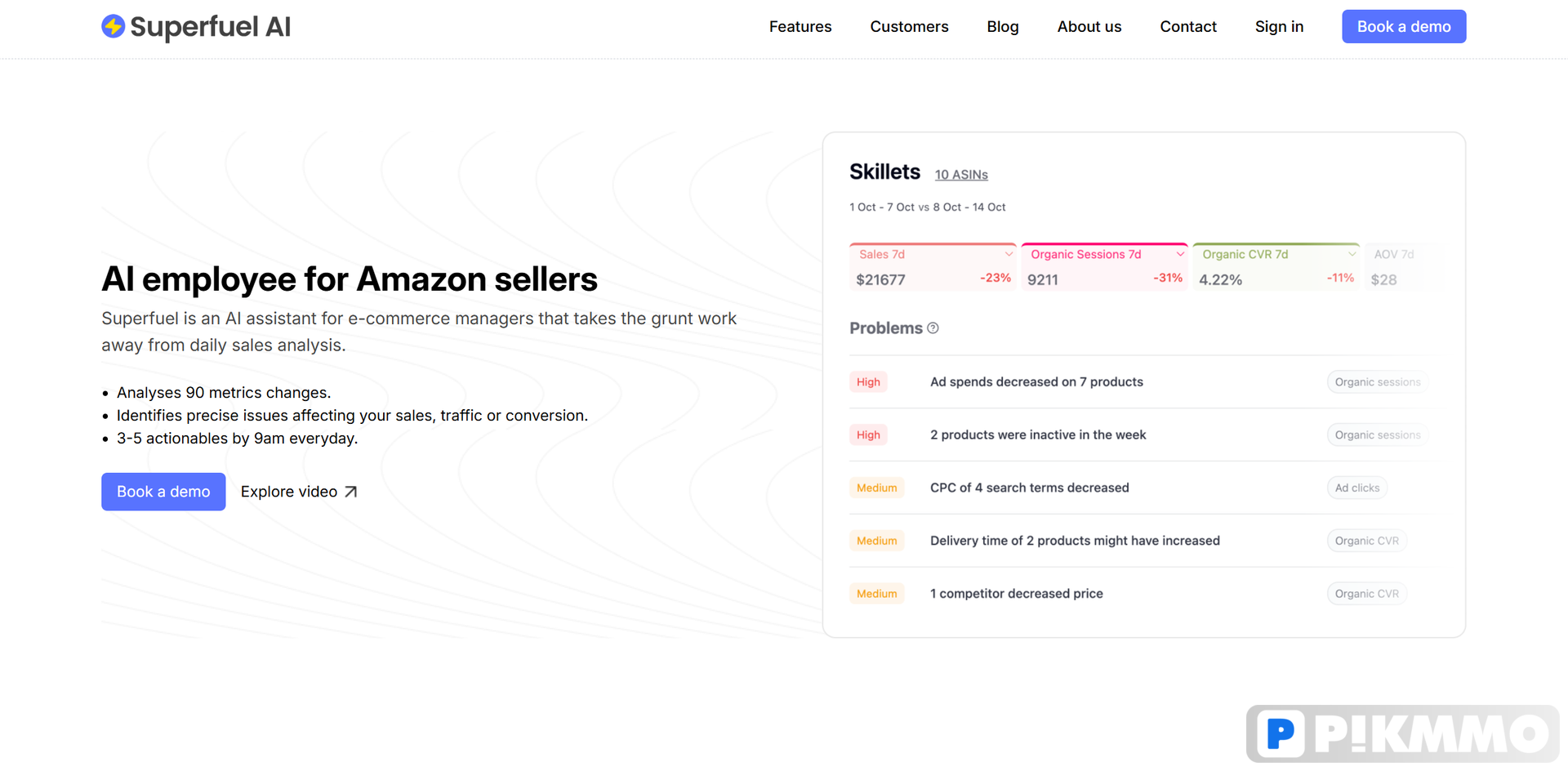Expand the Organic Sessions 7d dropdown
1568x771 pixels.
click(1180, 254)
